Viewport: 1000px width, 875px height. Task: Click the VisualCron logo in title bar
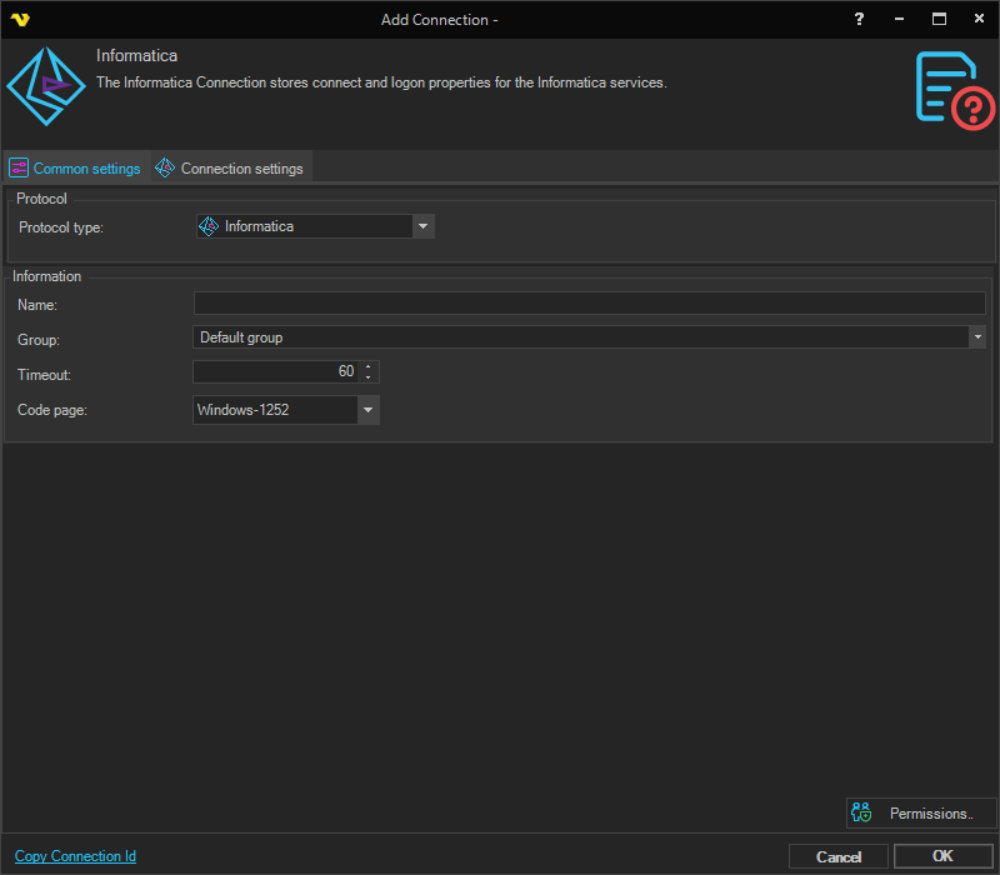point(20,19)
